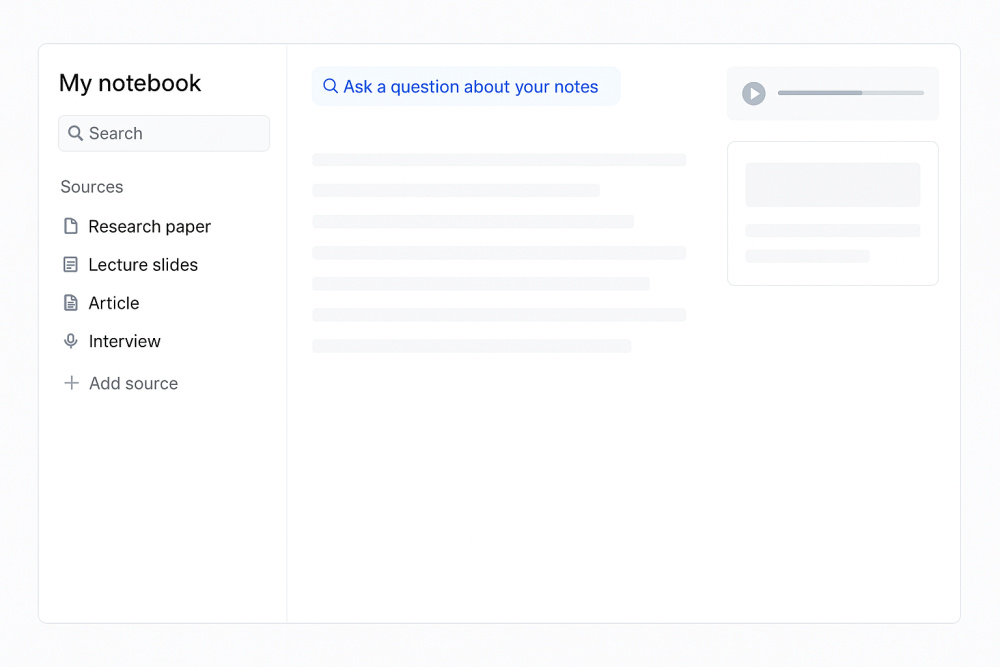The image size is (1000, 667).
Task: Click the audio progress bar
Action: point(850,93)
